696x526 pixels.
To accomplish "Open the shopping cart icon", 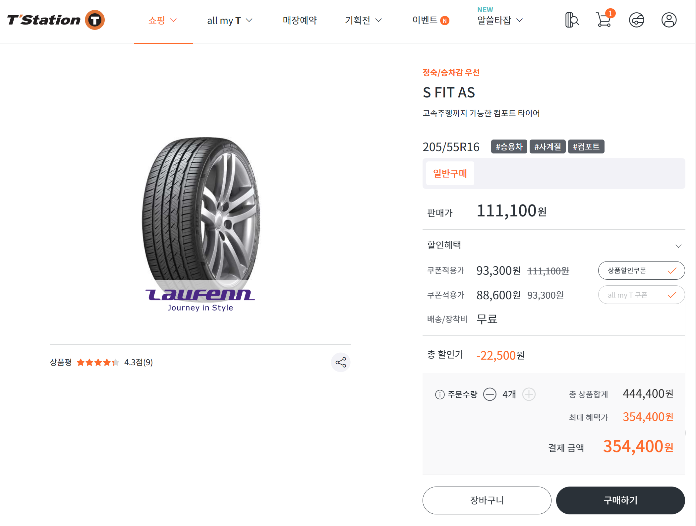I will 604,20.
